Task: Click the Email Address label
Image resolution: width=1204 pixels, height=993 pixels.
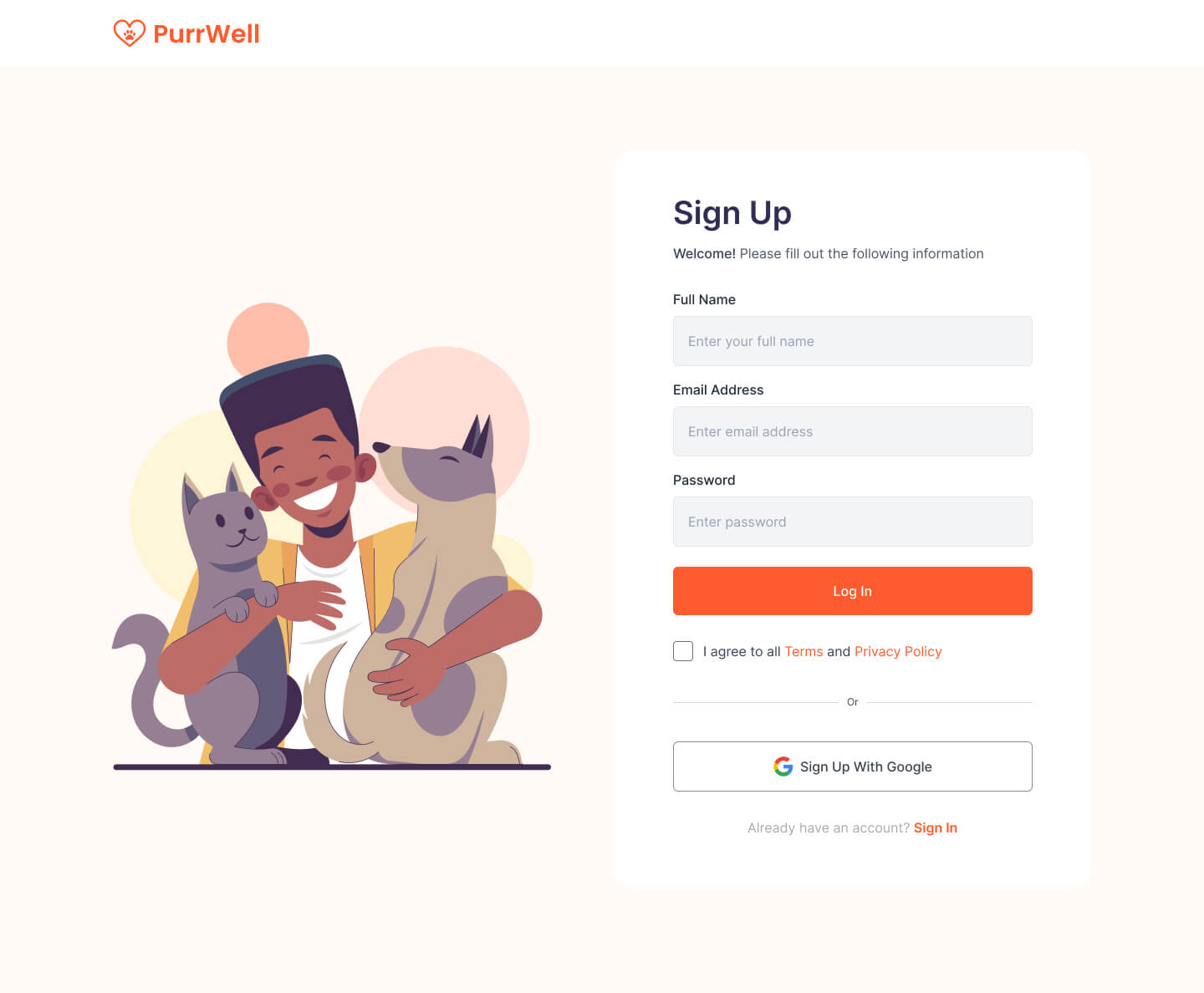Action: (718, 390)
